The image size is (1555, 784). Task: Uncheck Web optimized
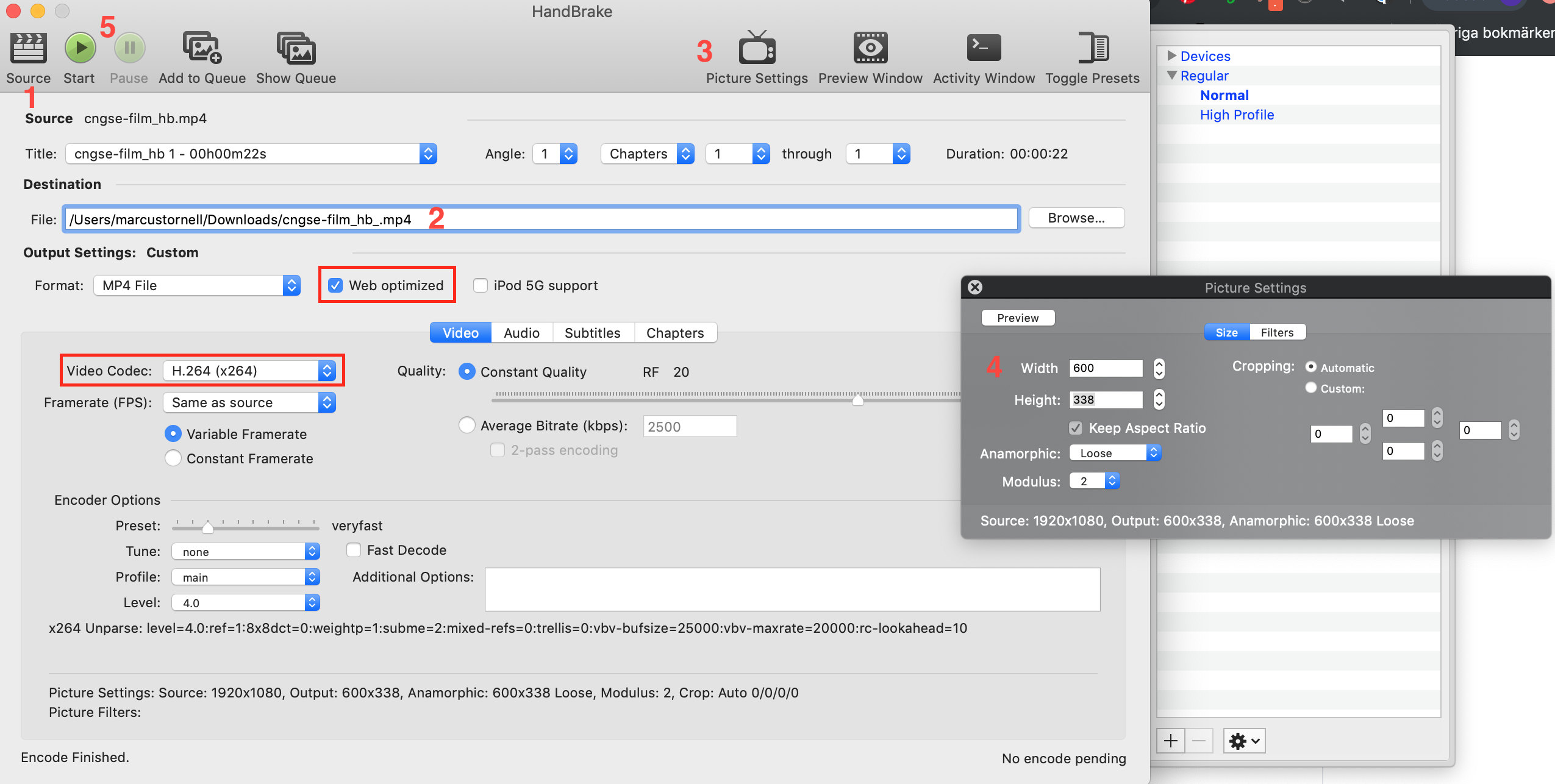tap(336, 285)
